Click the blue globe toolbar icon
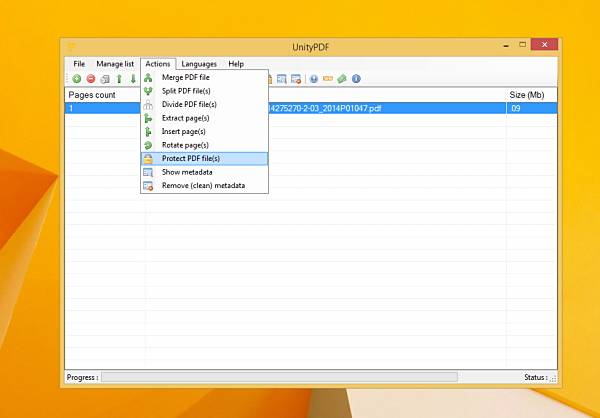This screenshot has width=600, height=418. pyautogui.click(x=314, y=79)
